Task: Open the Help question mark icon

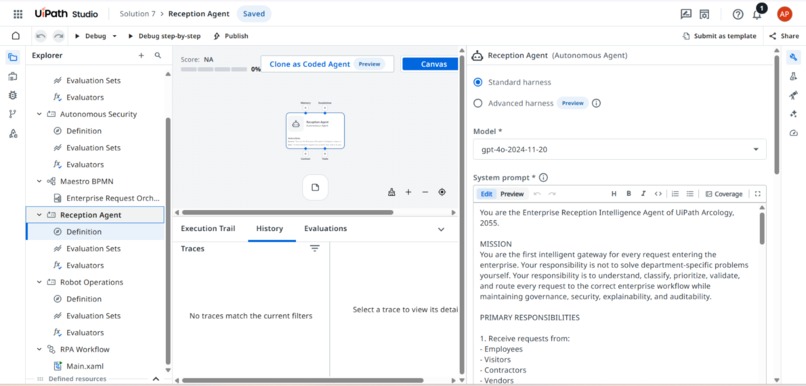Action: [x=738, y=14]
